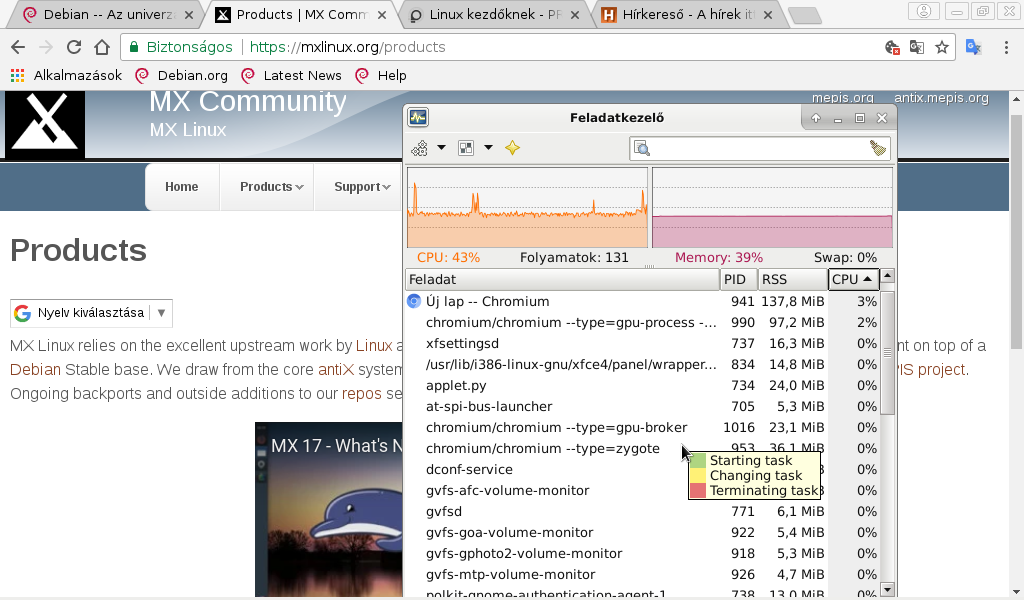Follow the antix.mepis.org link
Screen dimensions: 1024x600
[941, 97]
